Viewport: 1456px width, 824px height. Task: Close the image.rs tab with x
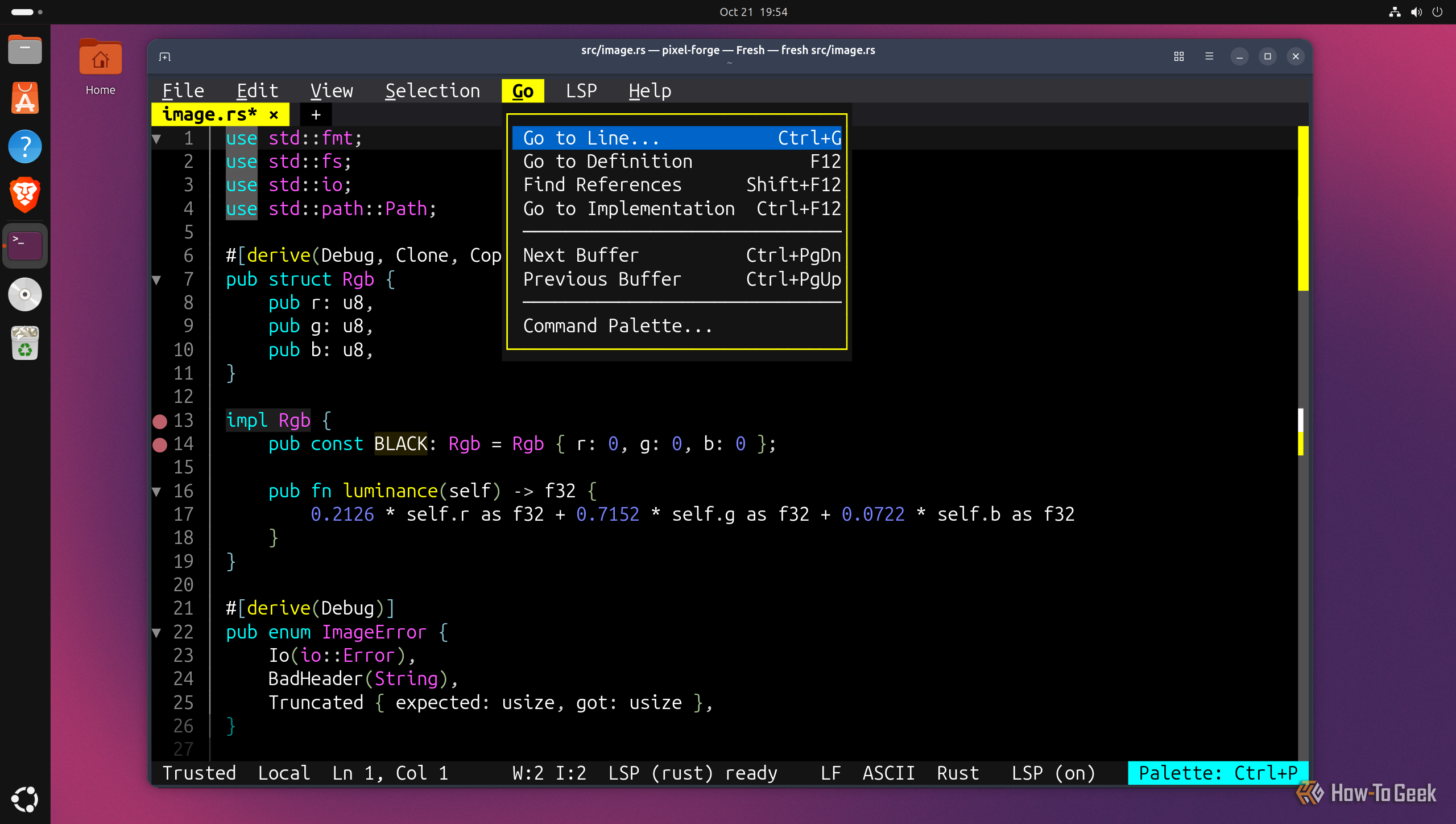tap(274, 114)
